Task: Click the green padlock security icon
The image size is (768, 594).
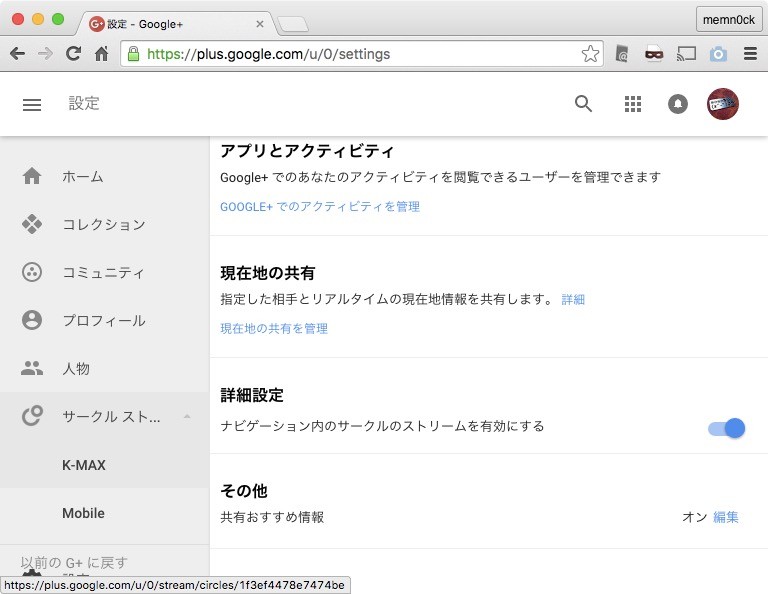Action: (133, 54)
